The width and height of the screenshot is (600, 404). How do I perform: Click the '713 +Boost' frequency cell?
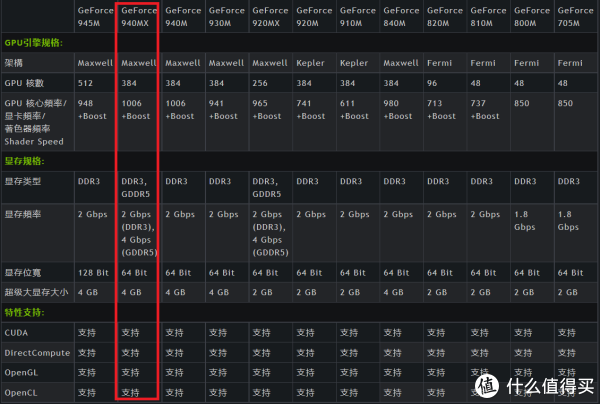point(442,109)
